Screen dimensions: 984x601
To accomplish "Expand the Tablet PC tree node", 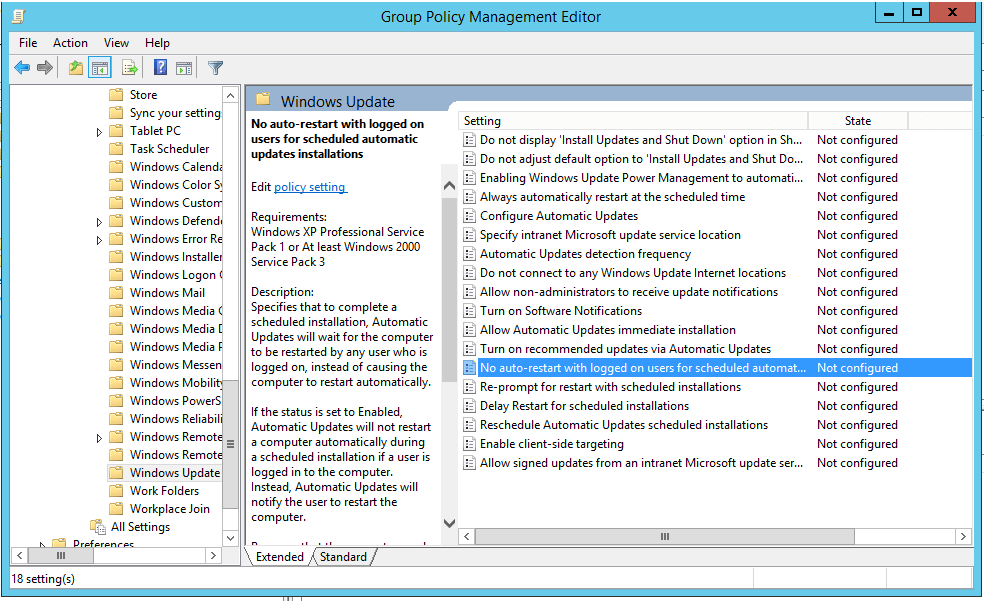I will point(99,132).
